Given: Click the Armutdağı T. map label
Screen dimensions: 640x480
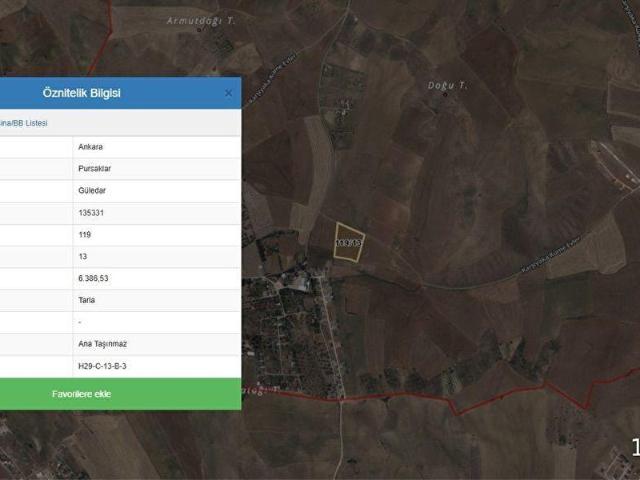Looking at the screenshot, I should [201, 21].
